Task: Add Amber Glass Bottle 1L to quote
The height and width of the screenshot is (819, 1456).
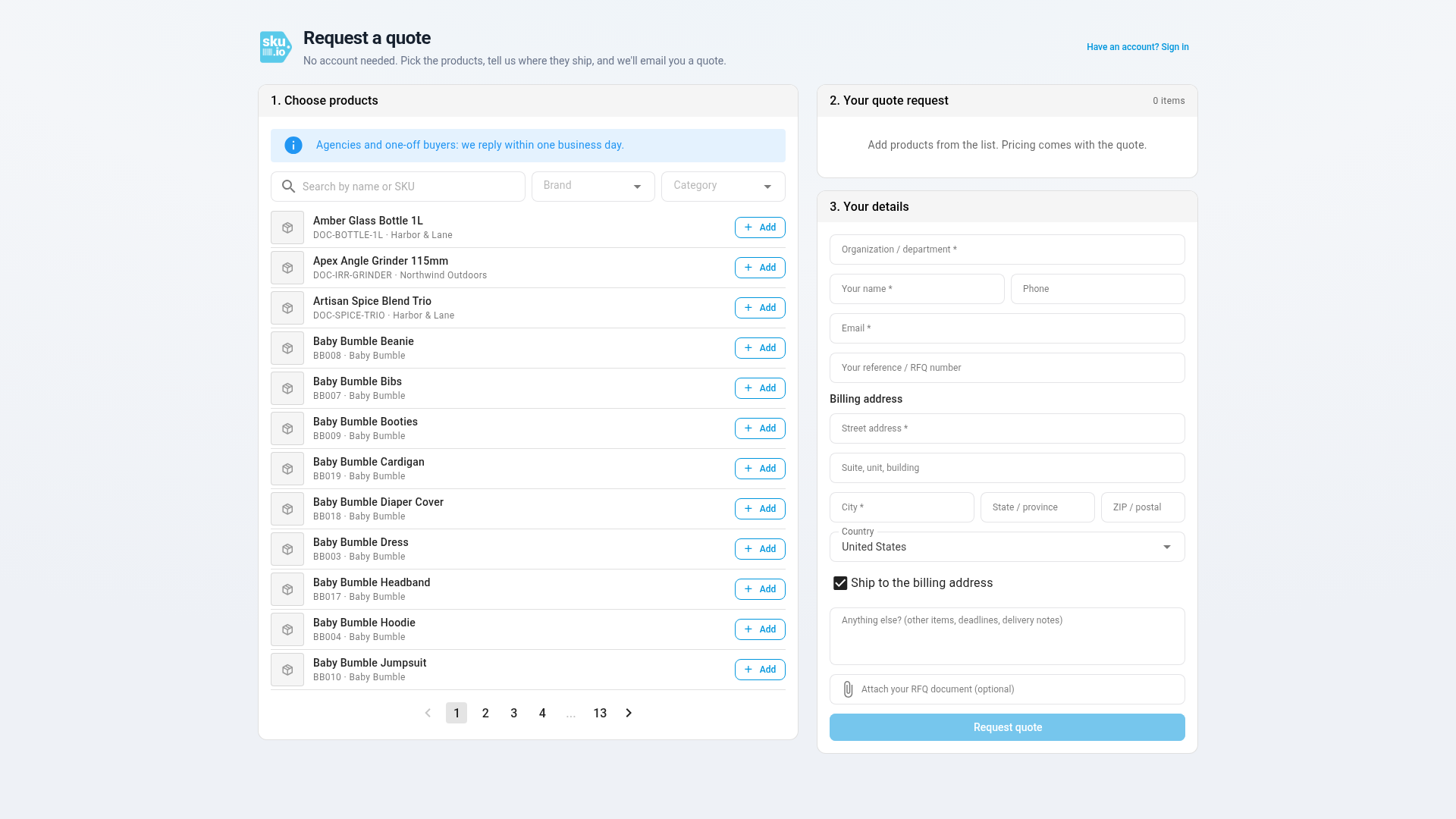Action: coord(760,227)
